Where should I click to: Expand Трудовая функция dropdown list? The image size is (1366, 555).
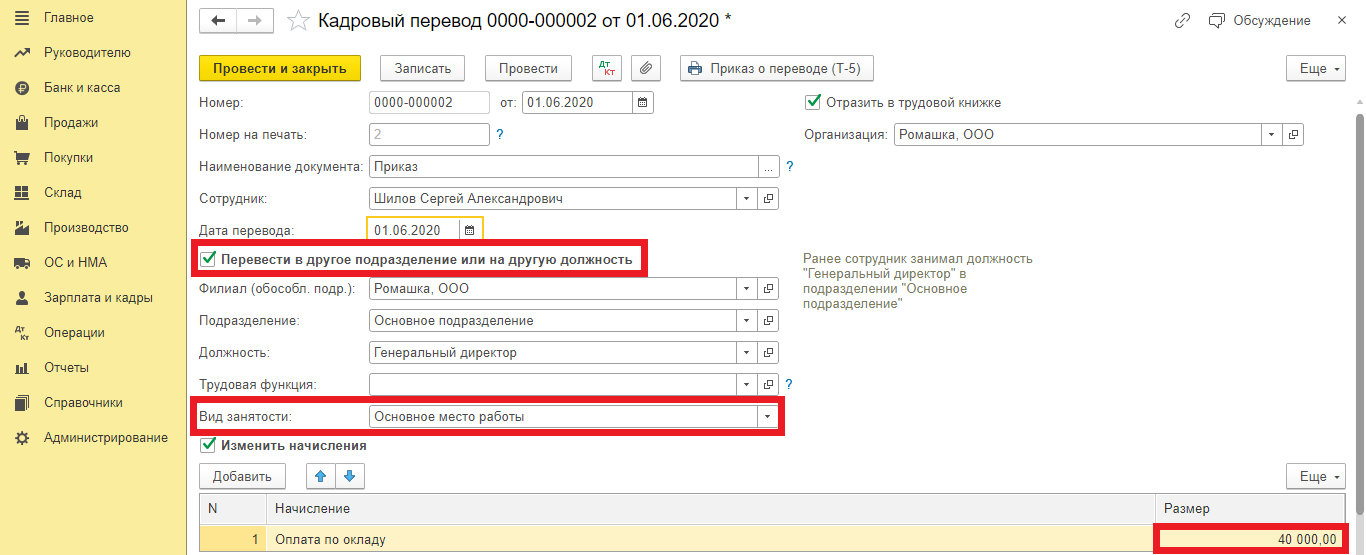746,384
